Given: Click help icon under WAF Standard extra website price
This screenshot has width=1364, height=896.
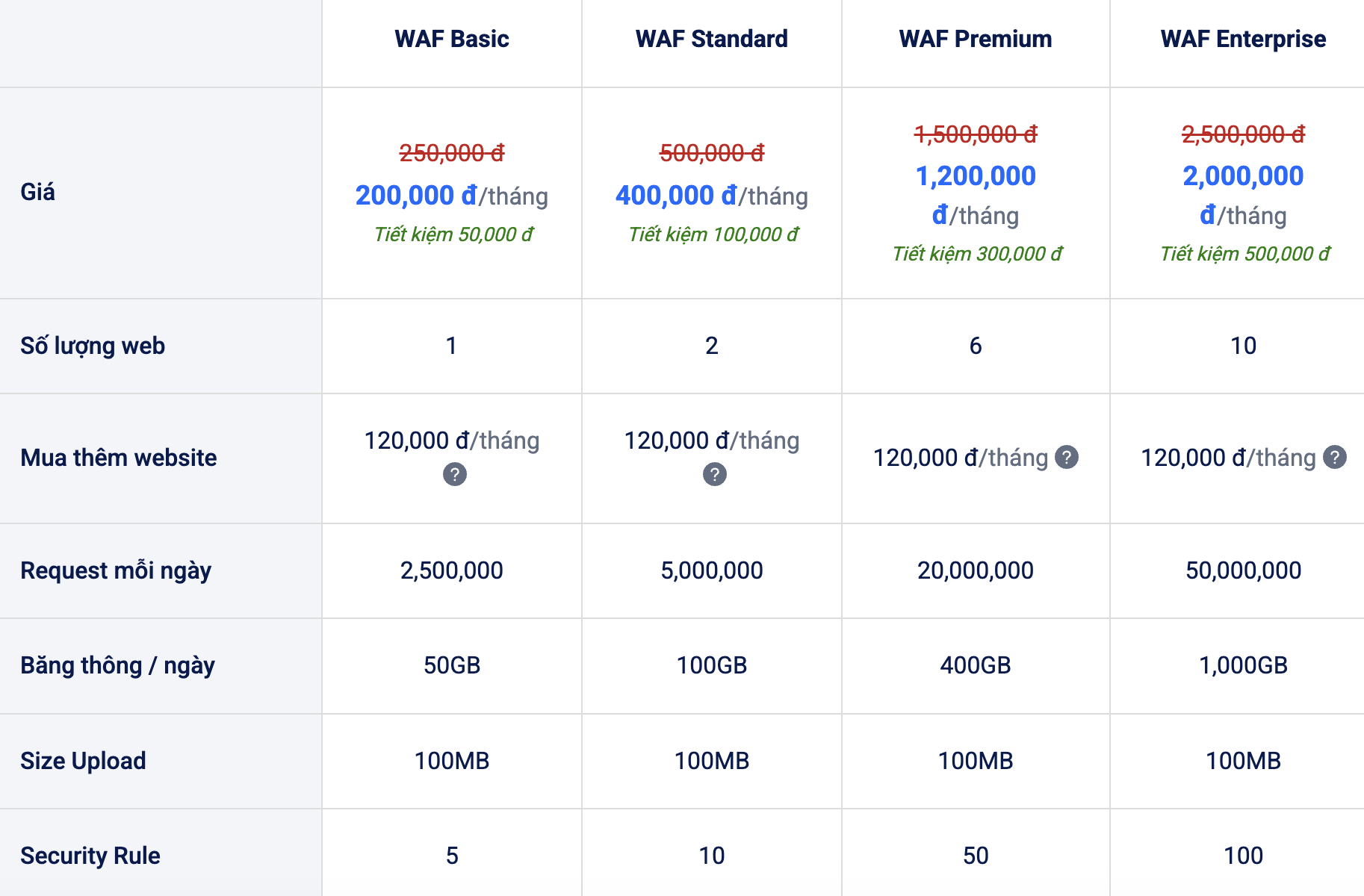Looking at the screenshot, I should [x=714, y=474].
